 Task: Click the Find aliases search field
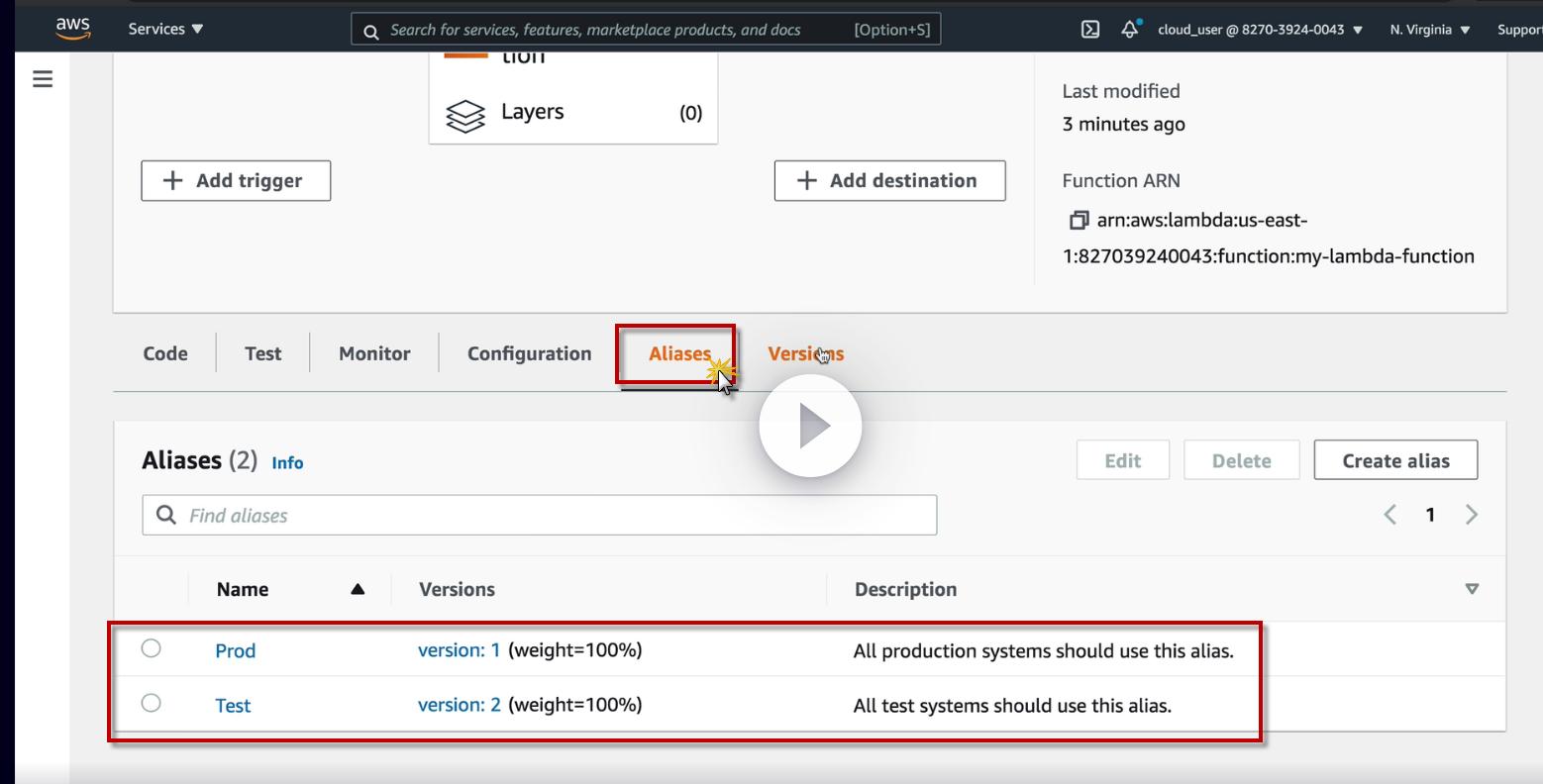coord(539,515)
